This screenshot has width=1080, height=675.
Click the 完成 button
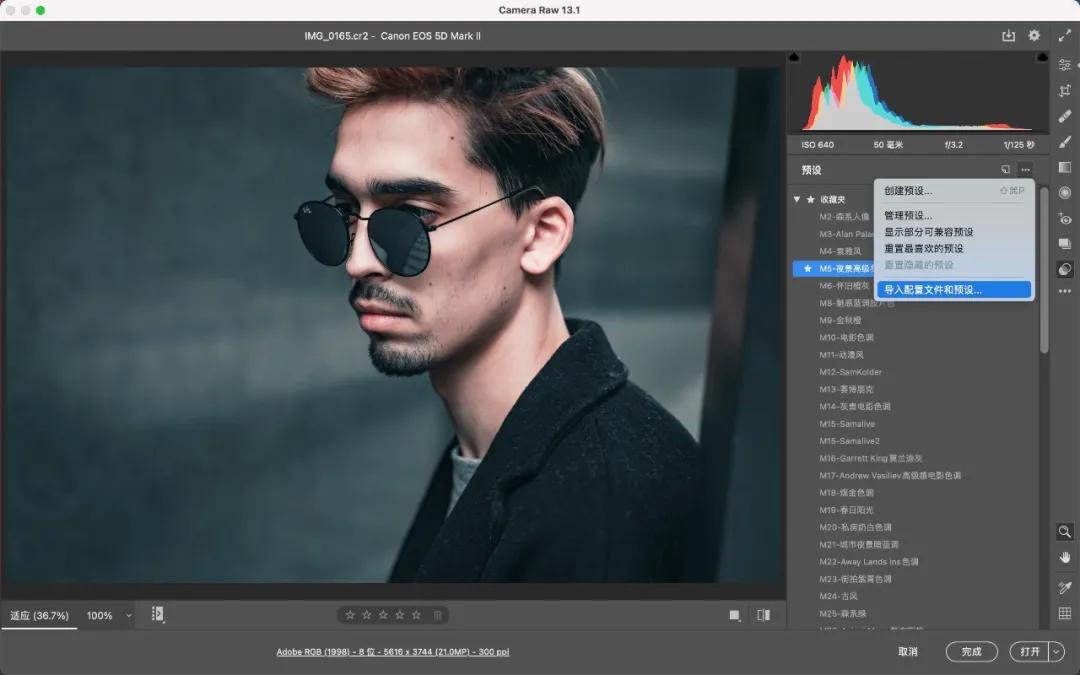click(x=971, y=651)
